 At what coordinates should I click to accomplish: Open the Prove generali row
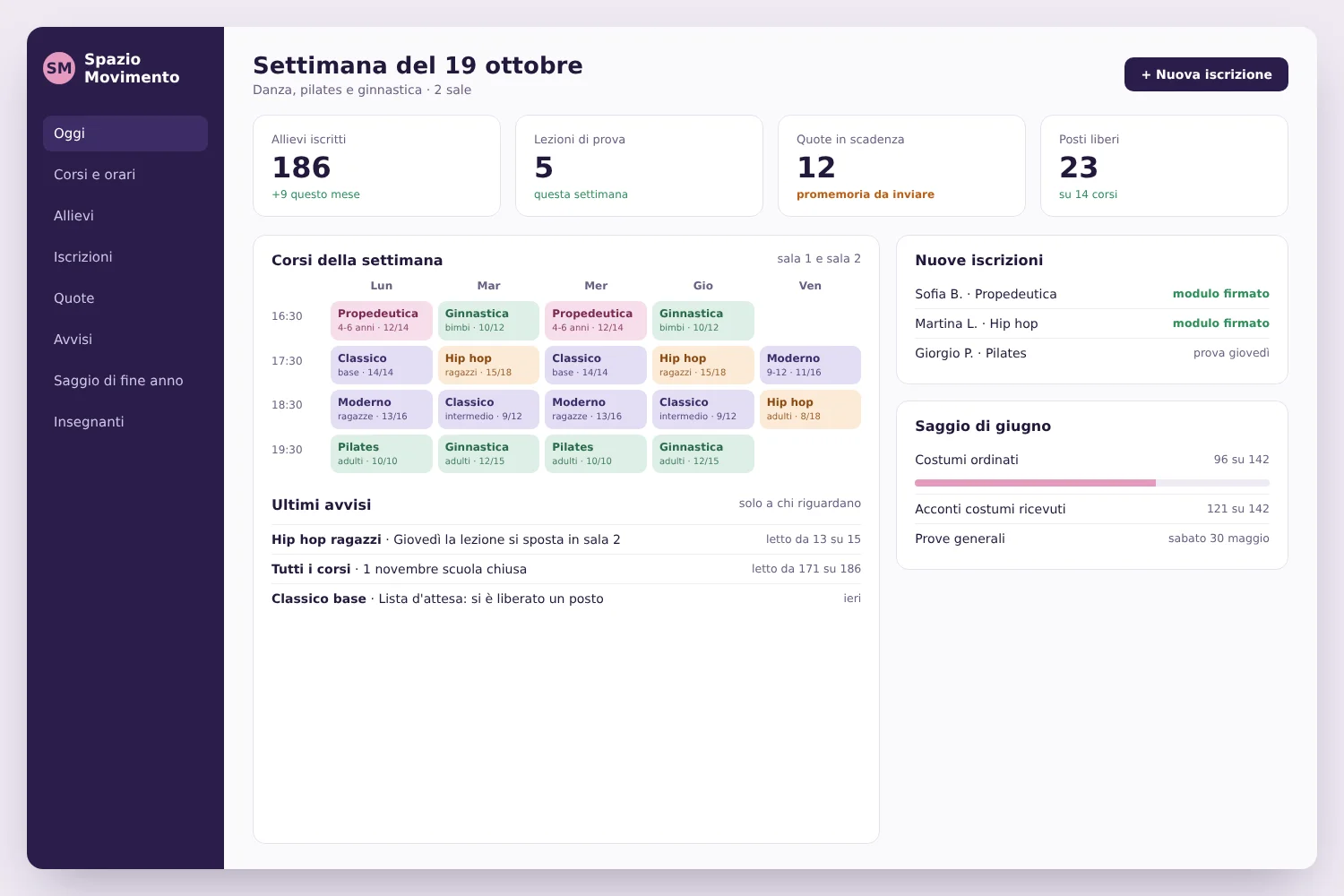coord(1092,538)
